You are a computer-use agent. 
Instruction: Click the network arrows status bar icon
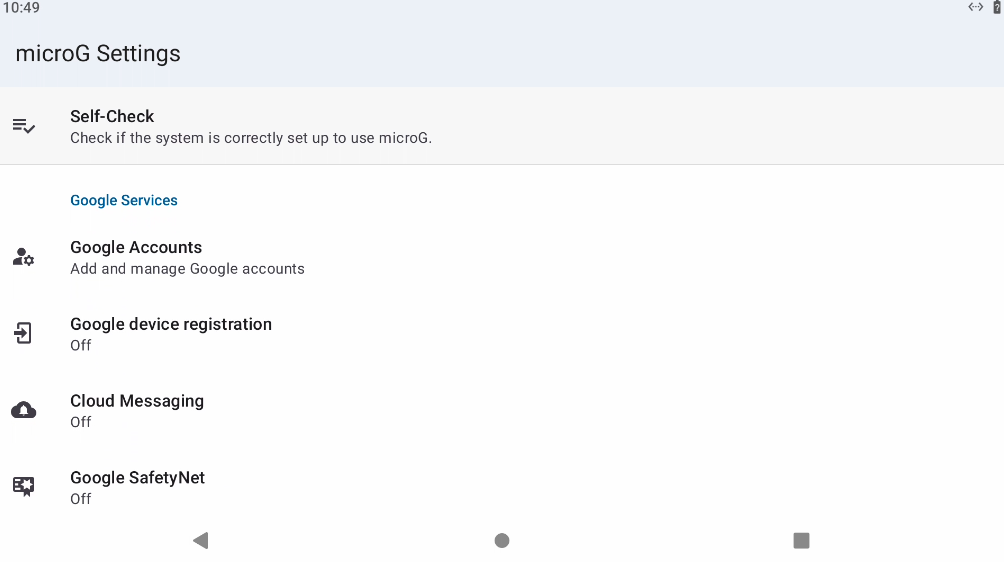[975, 8]
